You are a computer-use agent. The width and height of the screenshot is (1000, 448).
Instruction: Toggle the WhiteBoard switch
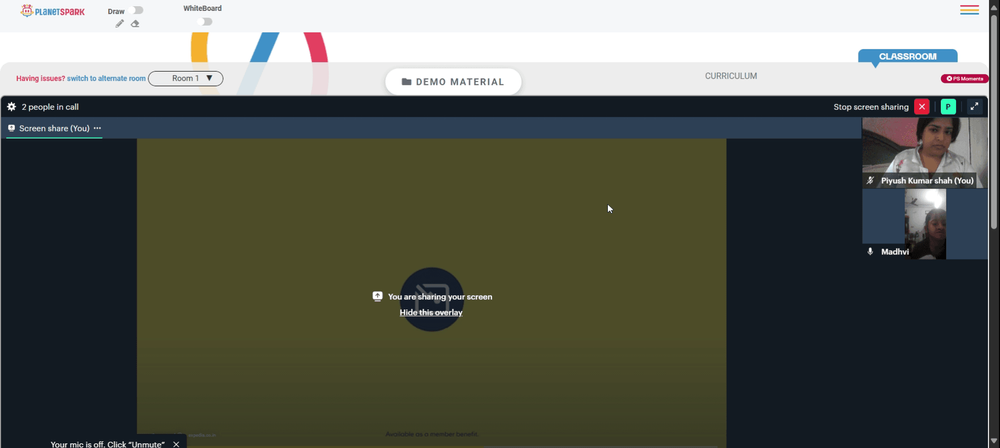(x=204, y=22)
